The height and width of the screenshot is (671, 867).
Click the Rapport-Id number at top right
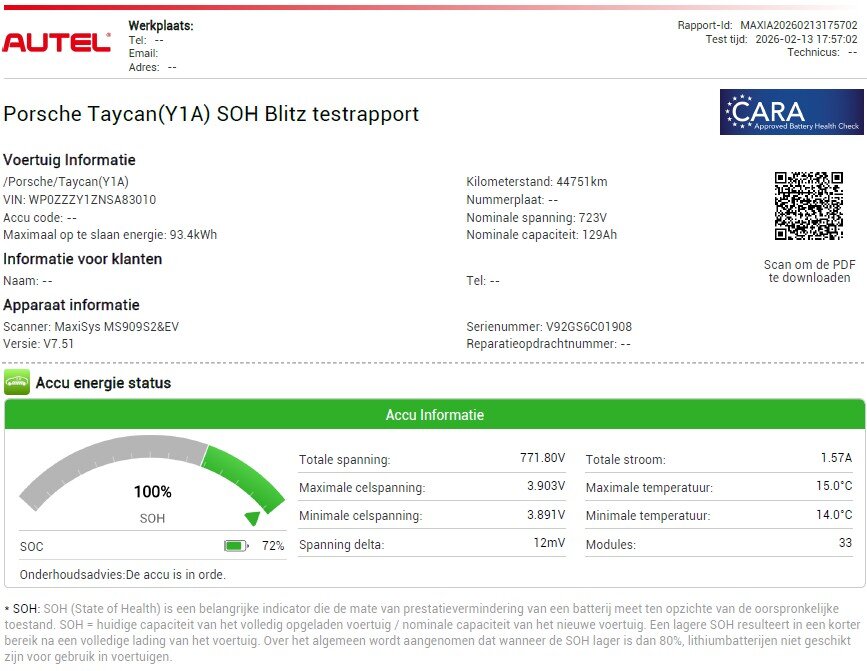[x=798, y=25]
